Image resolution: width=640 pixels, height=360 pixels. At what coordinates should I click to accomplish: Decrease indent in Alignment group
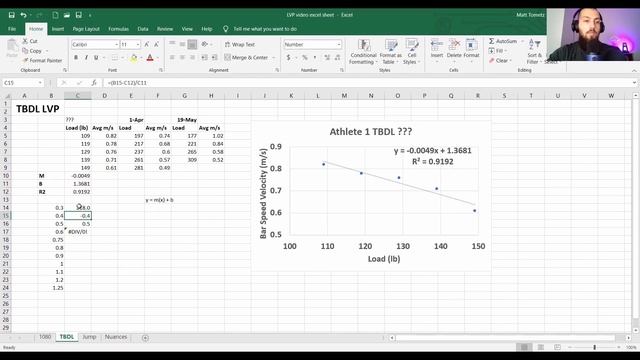click(204, 58)
